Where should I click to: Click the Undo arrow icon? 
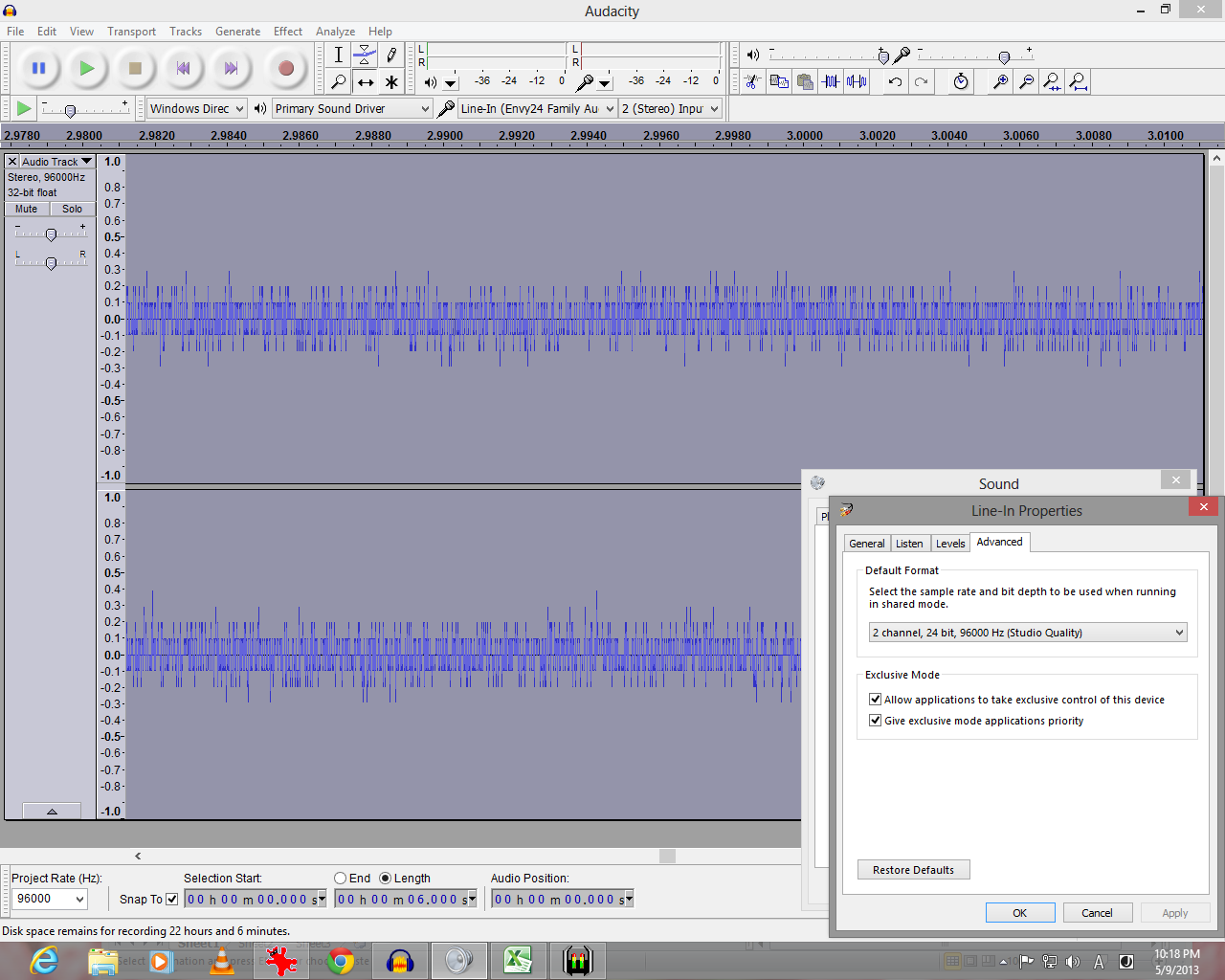coord(895,81)
